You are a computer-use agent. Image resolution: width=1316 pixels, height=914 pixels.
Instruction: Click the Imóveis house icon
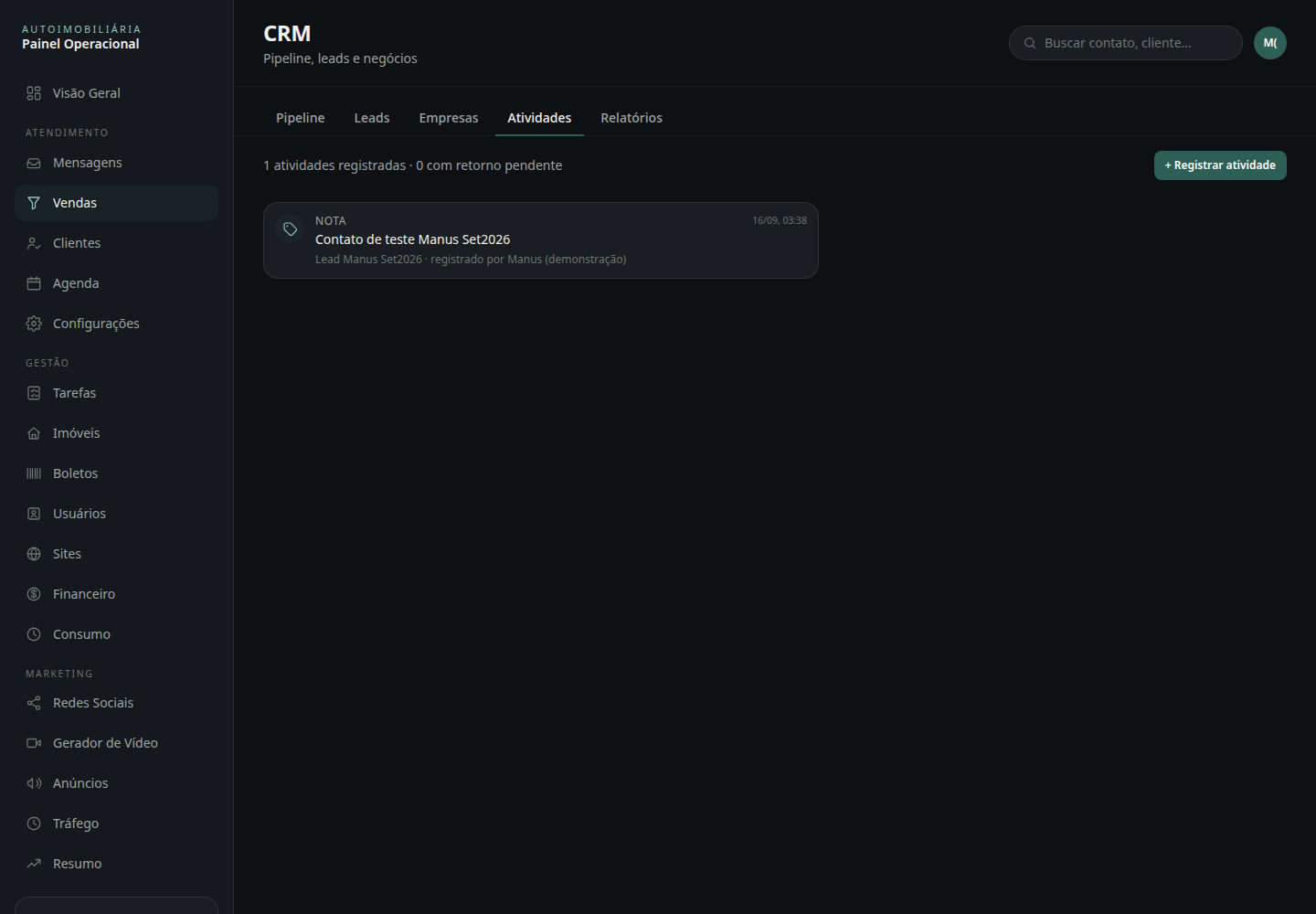click(34, 433)
